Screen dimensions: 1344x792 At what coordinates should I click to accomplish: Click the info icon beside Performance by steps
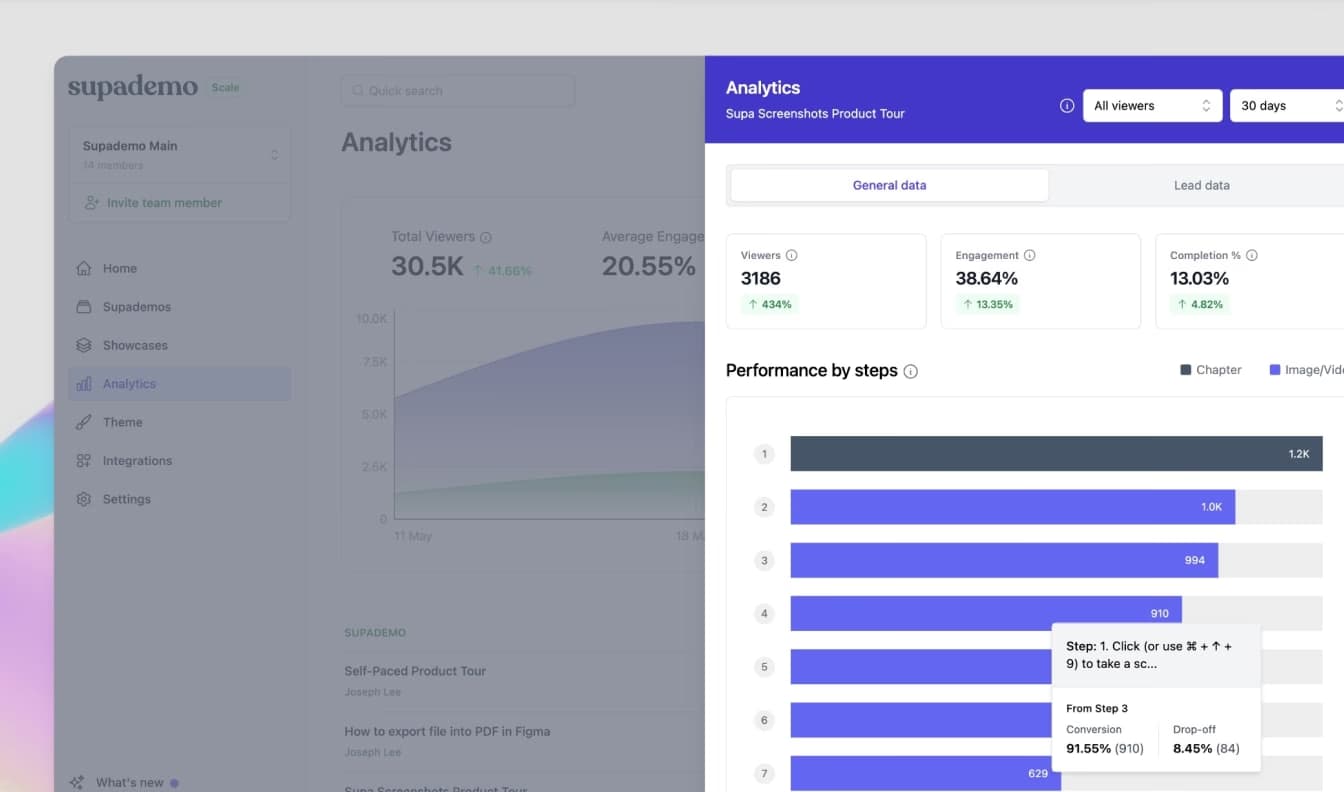point(910,371)
